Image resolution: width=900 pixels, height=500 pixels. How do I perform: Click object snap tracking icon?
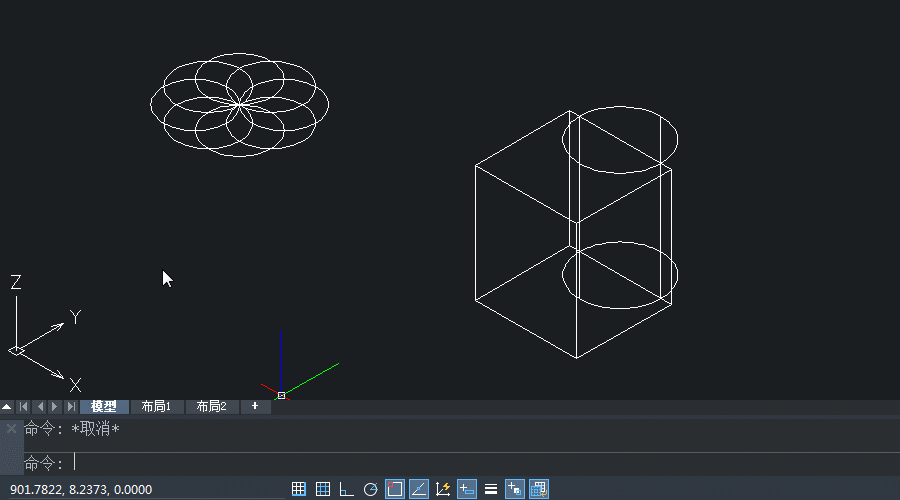point(418,489)
